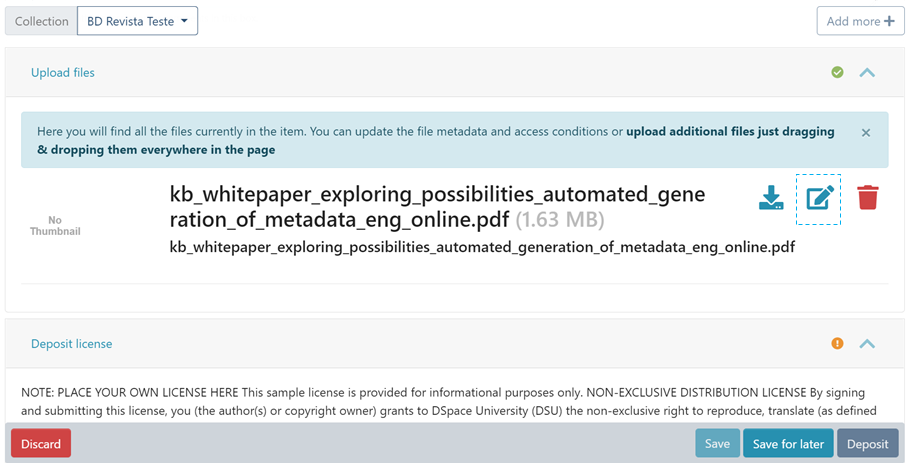Click the large PDF file name heading
This screenshot has height=463, width=912.
coord(439,206)
